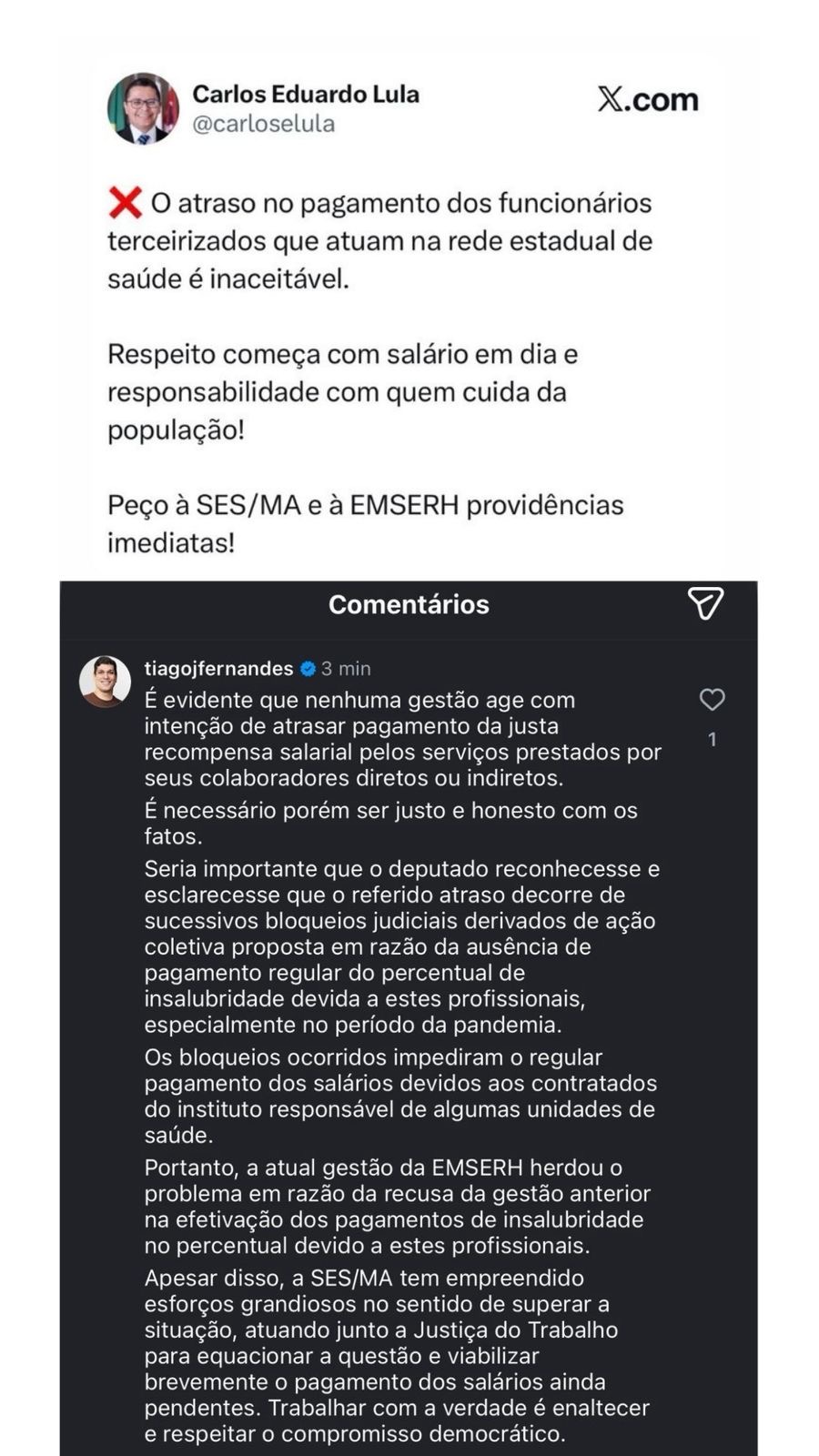The image size is (819, 1456).
Task: Click the comment paragraph starting "Apesar disso"
Action: pyautogui.click(x=397, y=1355)
